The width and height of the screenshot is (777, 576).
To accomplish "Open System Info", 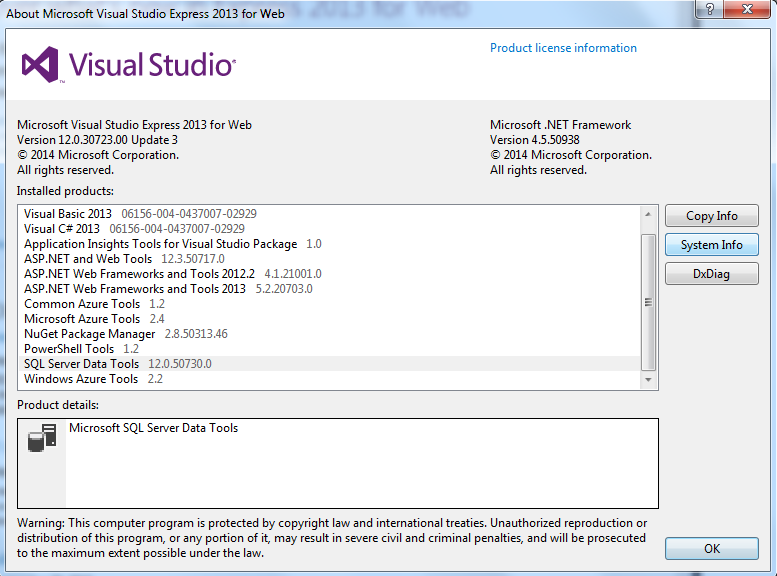I will tap(712, 245).
